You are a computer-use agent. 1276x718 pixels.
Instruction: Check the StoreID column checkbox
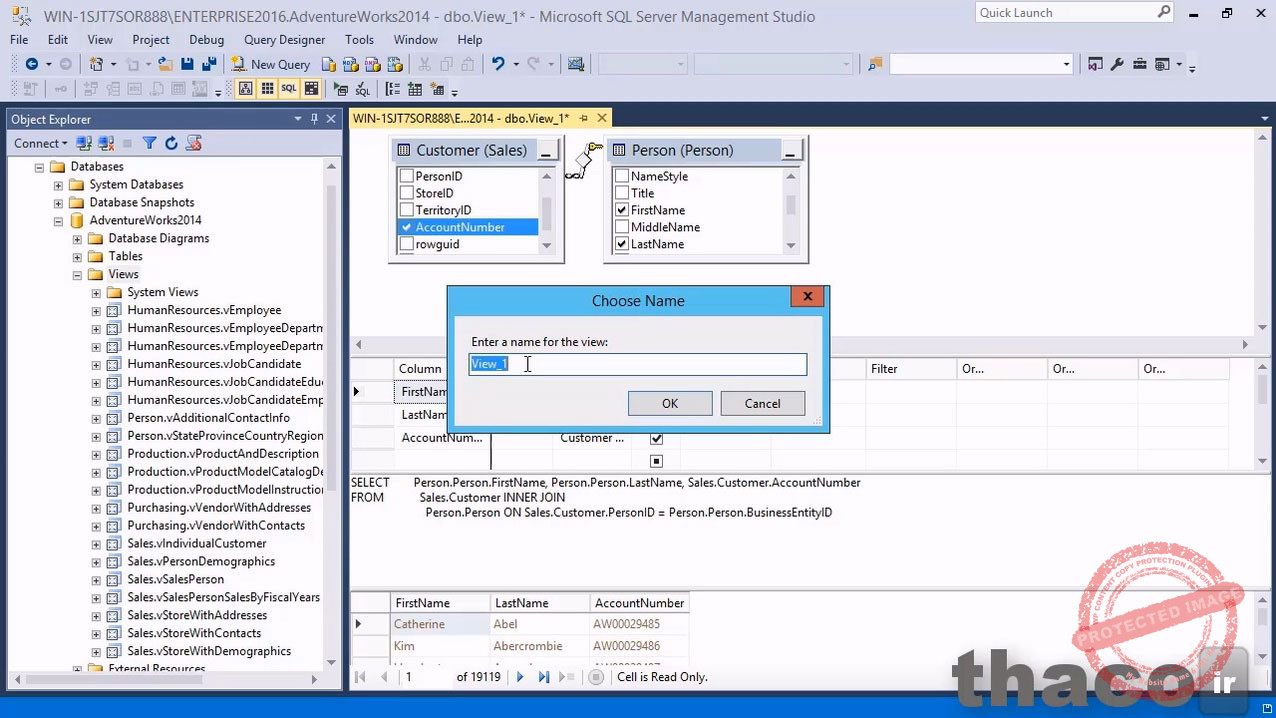pos(407,193)
